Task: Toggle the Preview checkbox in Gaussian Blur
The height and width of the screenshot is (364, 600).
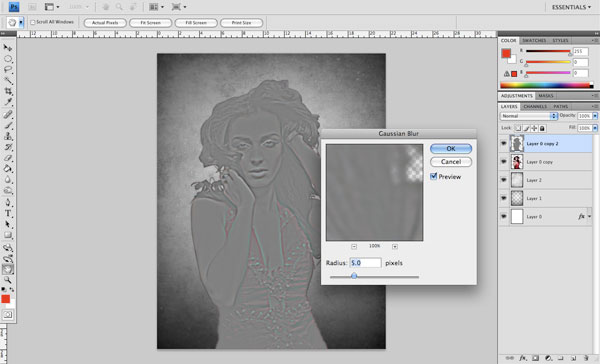Action: (x=434, y=176)
